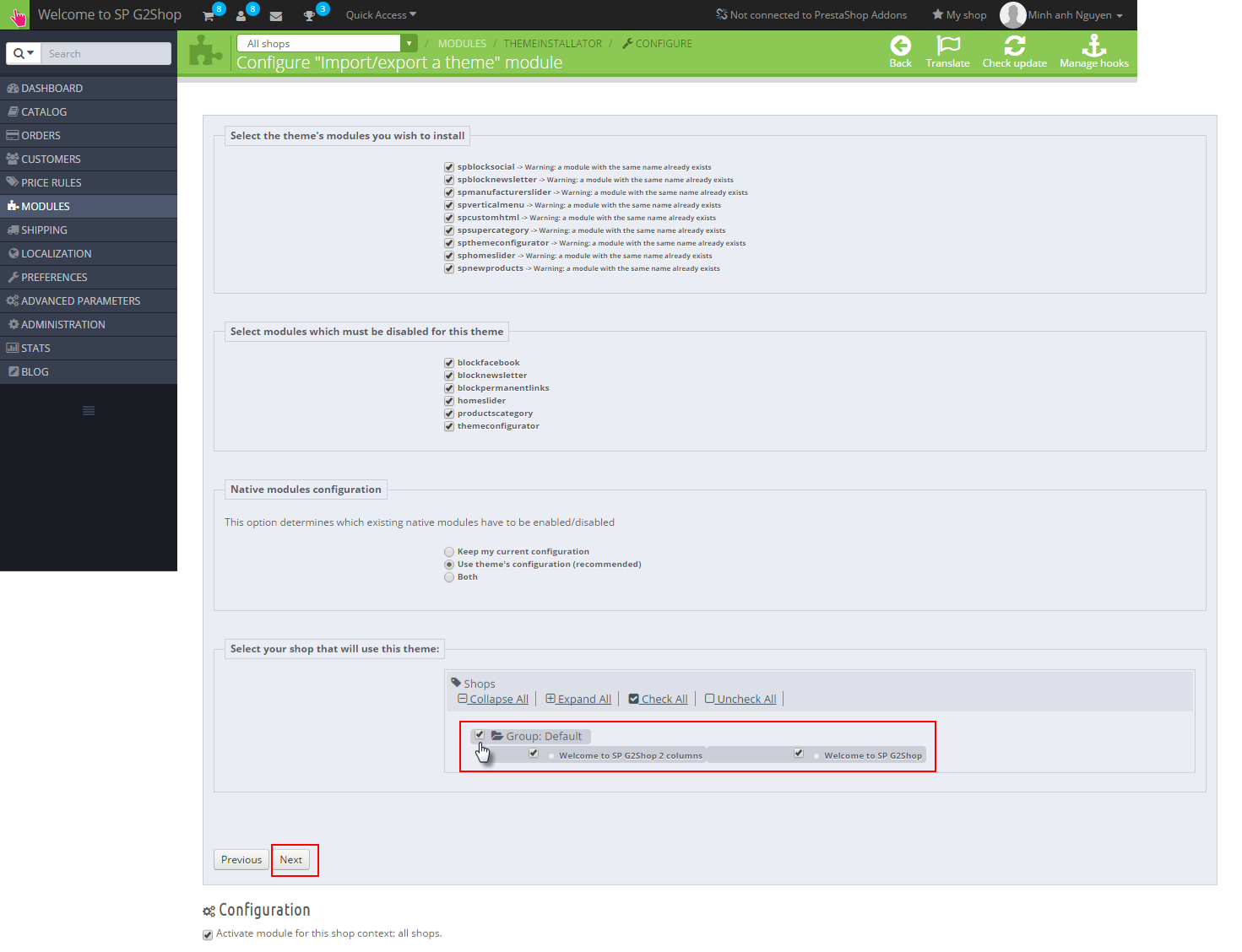
Task: Click the Next button
Action: click(x=291, y=859)
